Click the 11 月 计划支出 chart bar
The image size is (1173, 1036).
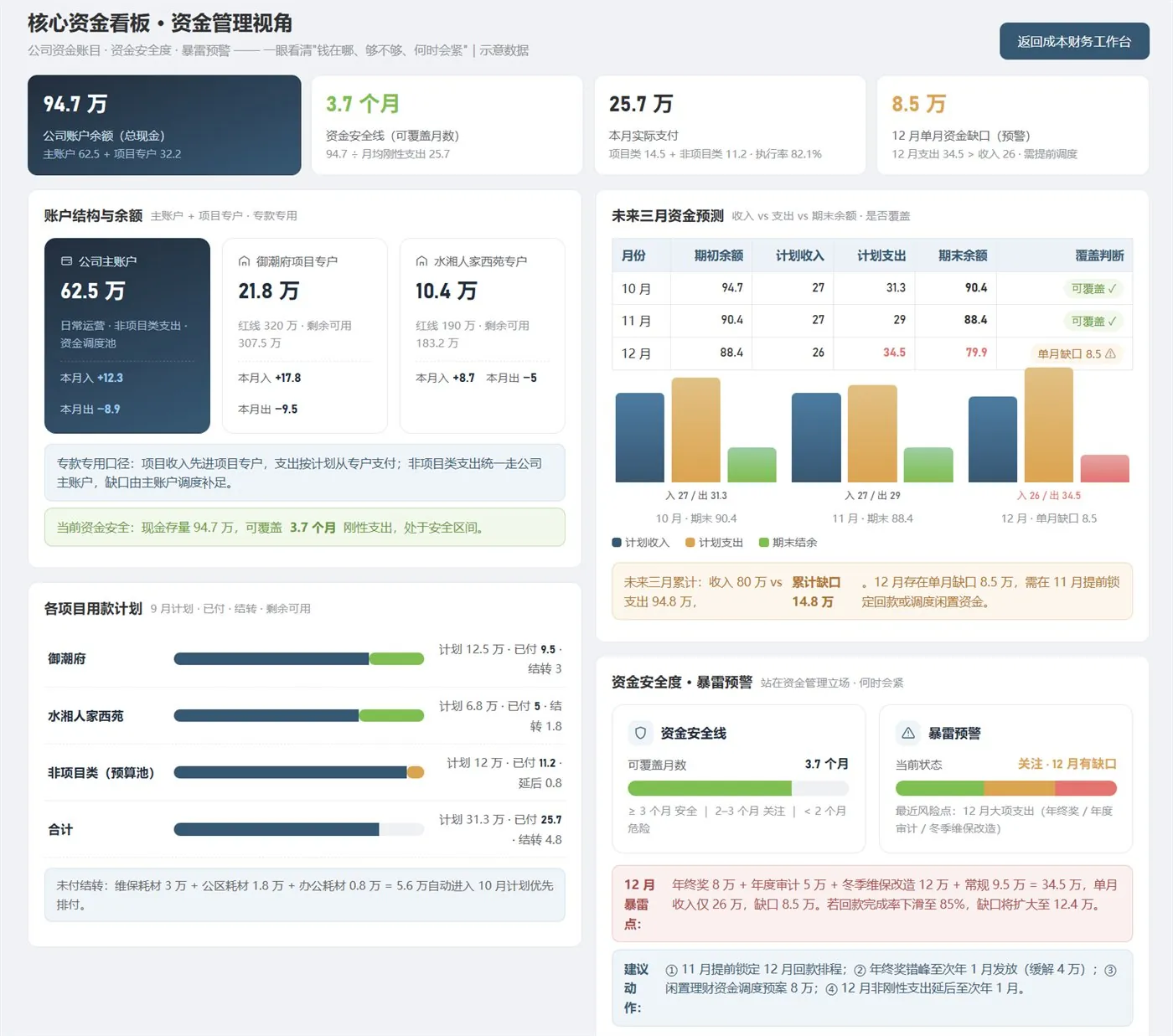coord(872,434)
